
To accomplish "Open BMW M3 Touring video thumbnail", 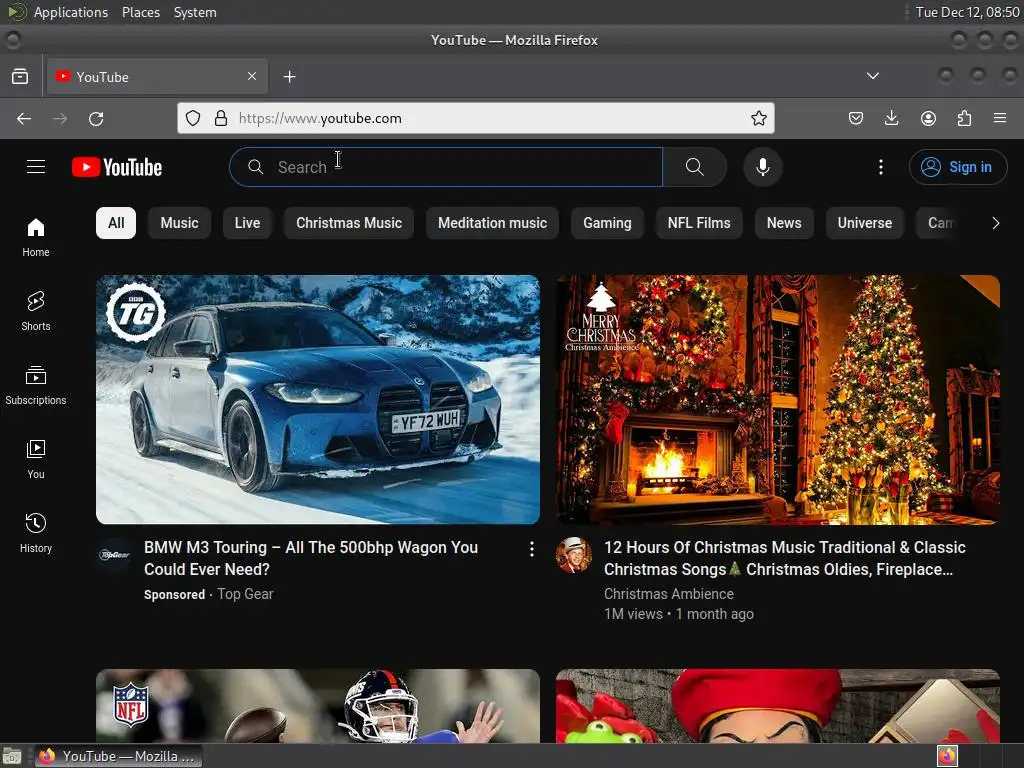I will tap(318, 400).
